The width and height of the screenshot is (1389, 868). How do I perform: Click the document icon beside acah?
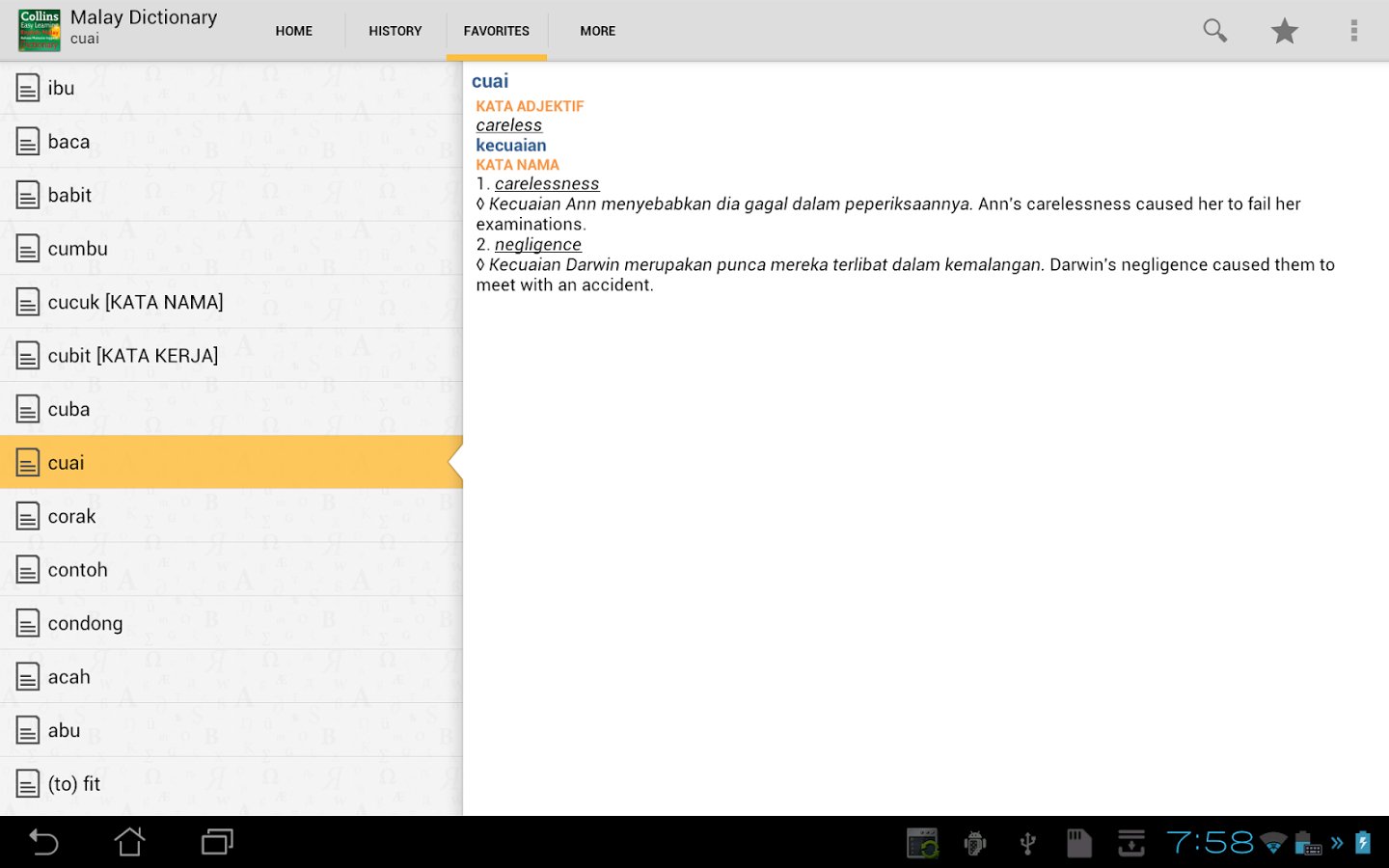click(28, 677)
